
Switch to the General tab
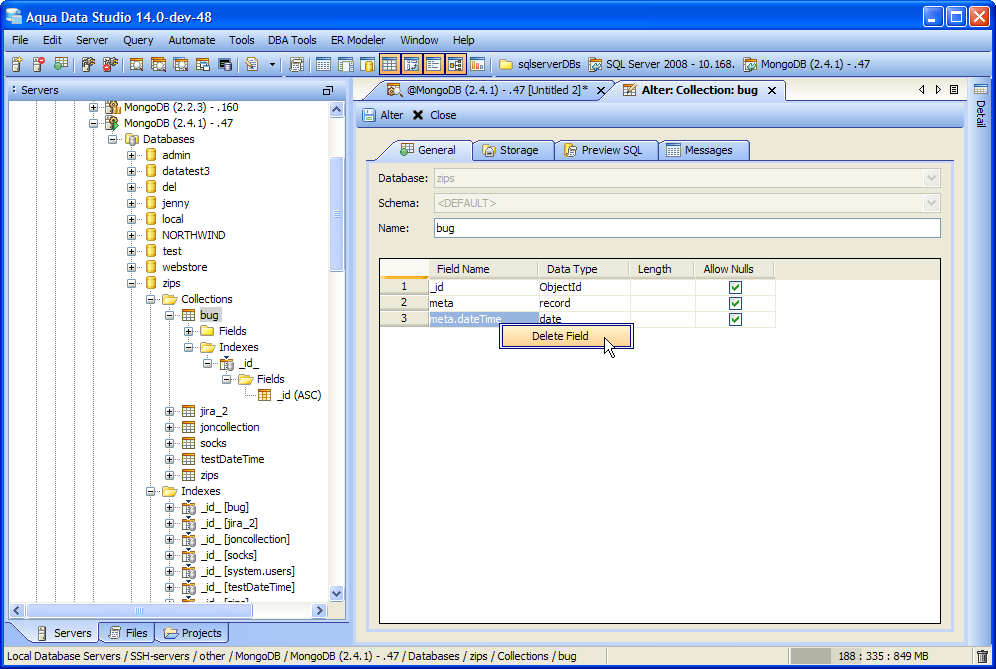click(x=427, y=150)
